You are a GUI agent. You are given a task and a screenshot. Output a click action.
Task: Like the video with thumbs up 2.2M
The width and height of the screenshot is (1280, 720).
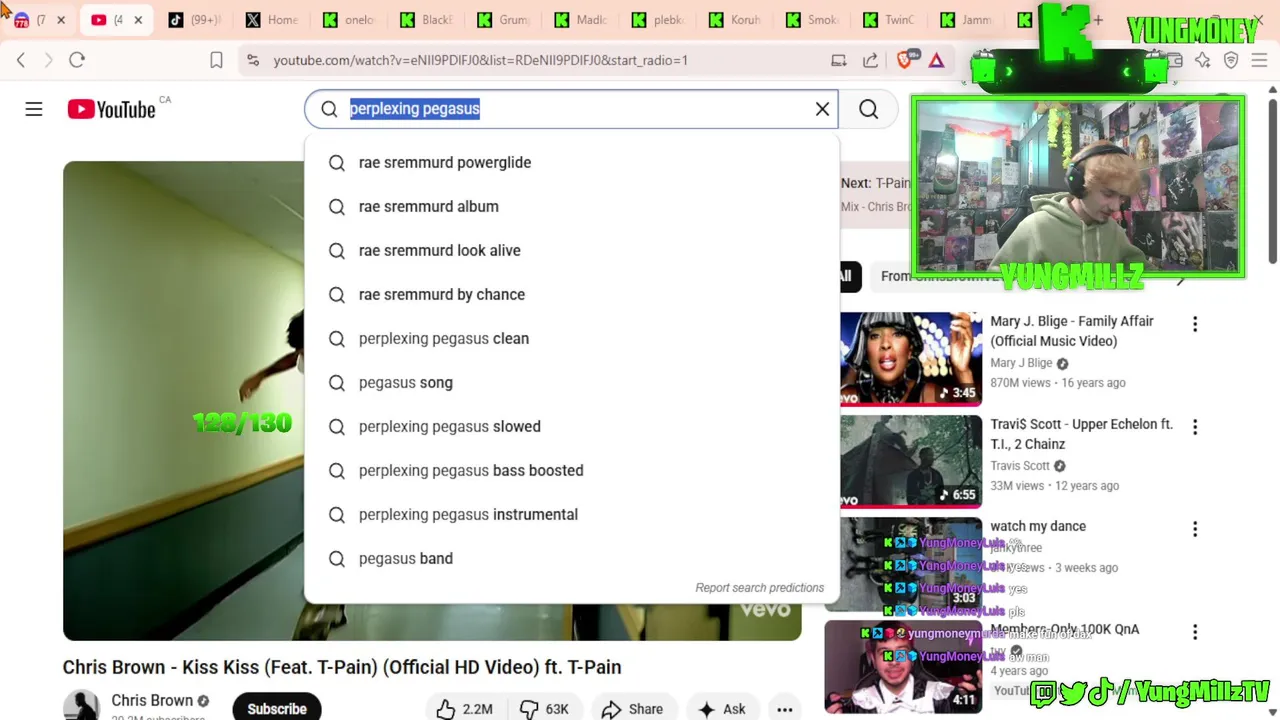465,708
